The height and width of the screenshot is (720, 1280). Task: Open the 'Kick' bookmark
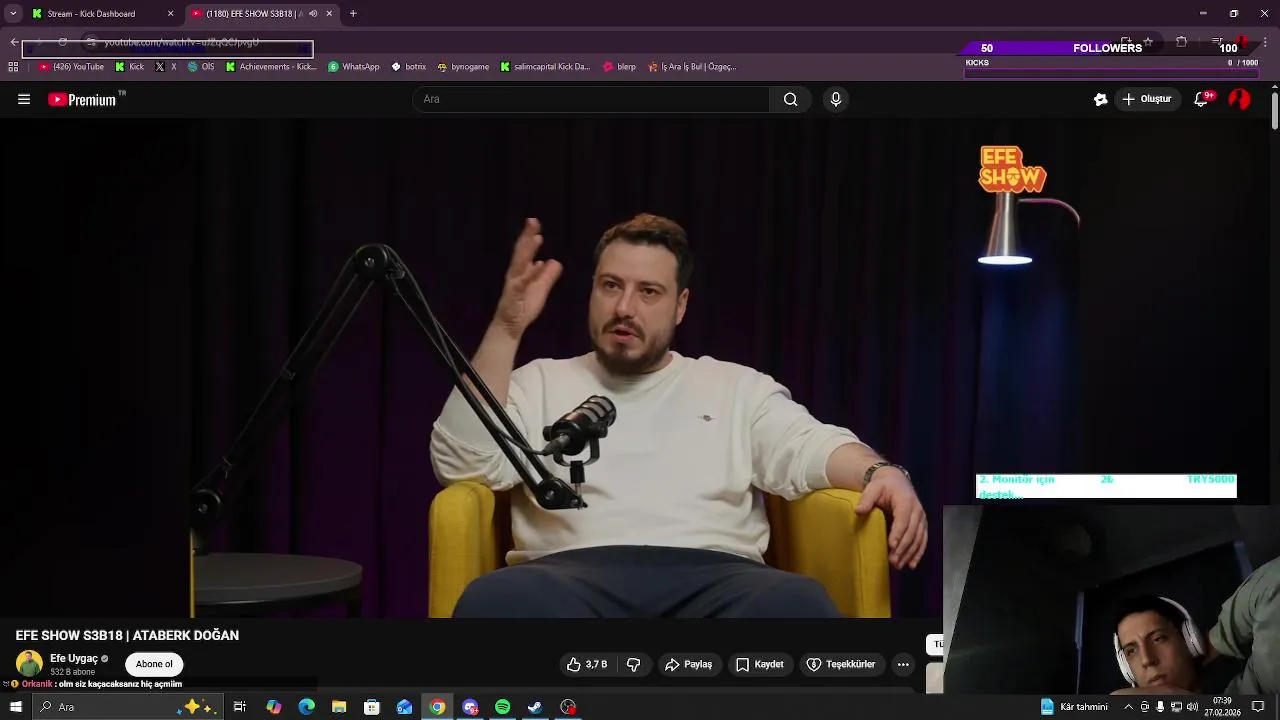click(x=129, y=67)
